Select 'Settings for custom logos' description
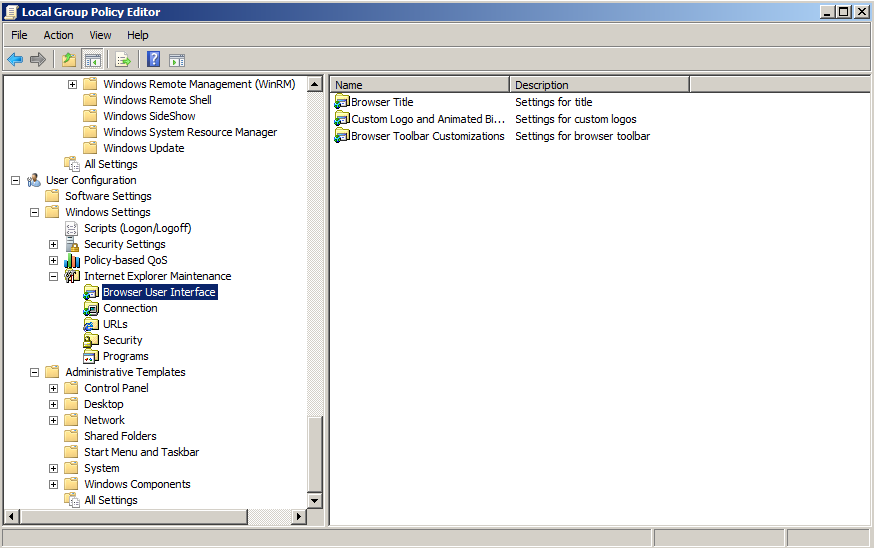874x548 pixels. 575,119
